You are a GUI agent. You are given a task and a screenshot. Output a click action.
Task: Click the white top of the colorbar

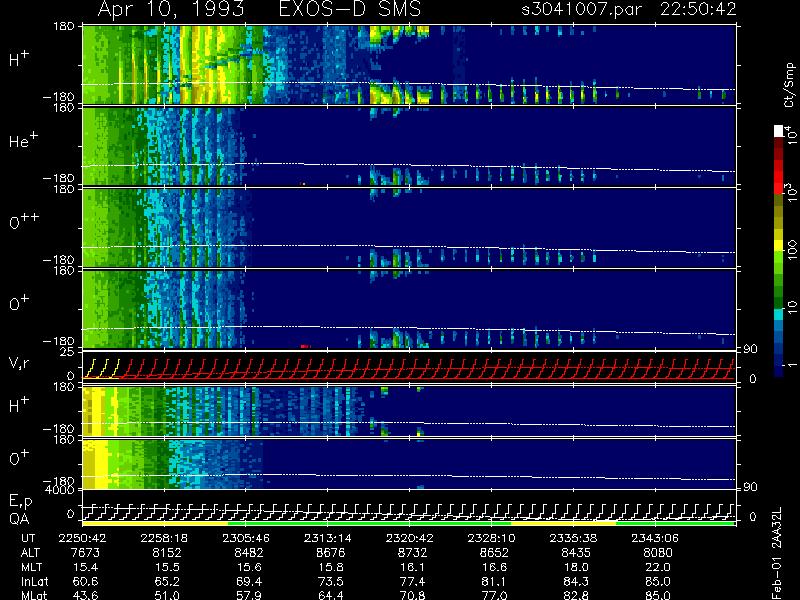tap(779, 131)
